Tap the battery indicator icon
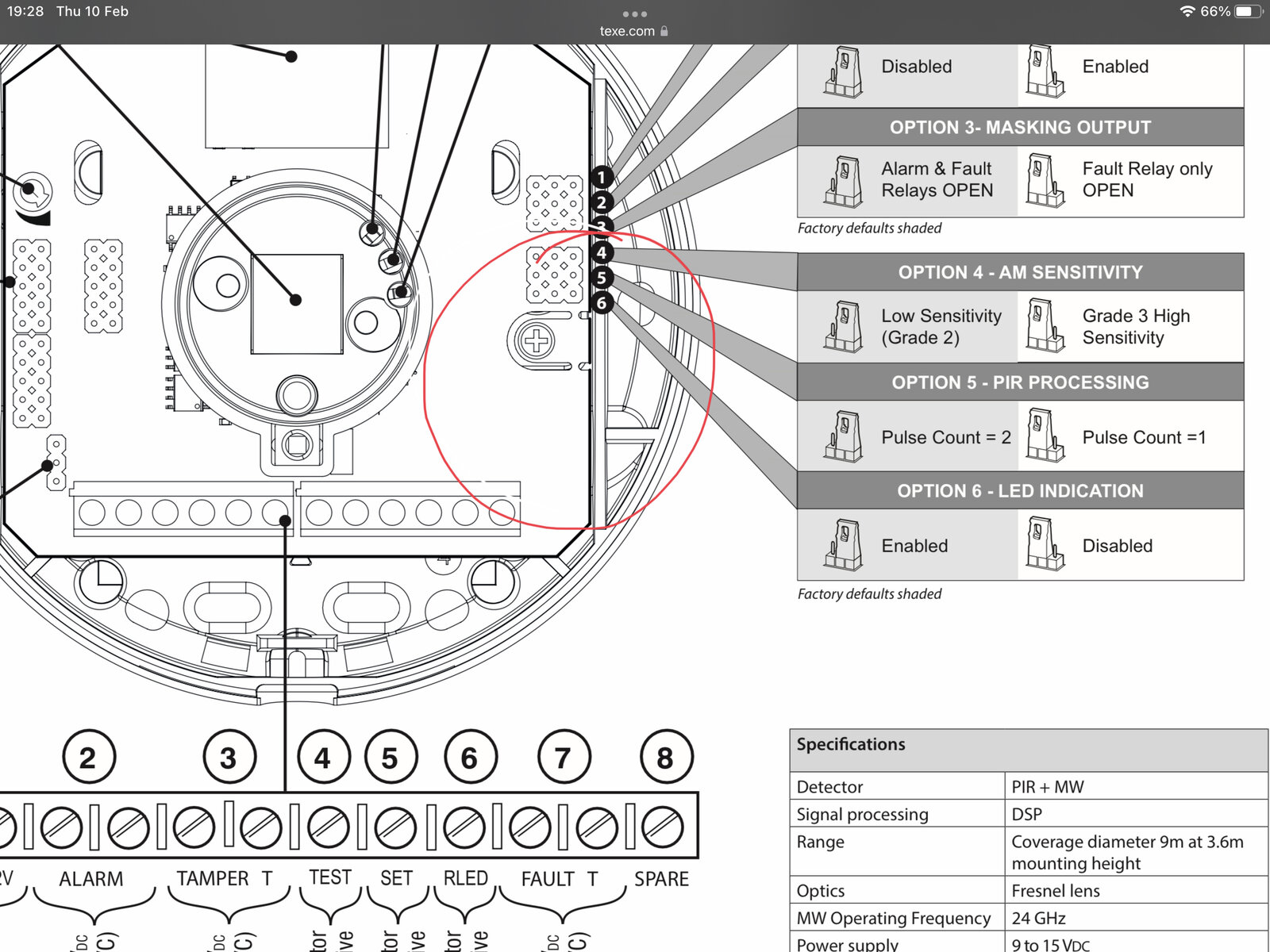 (1248, 11)
